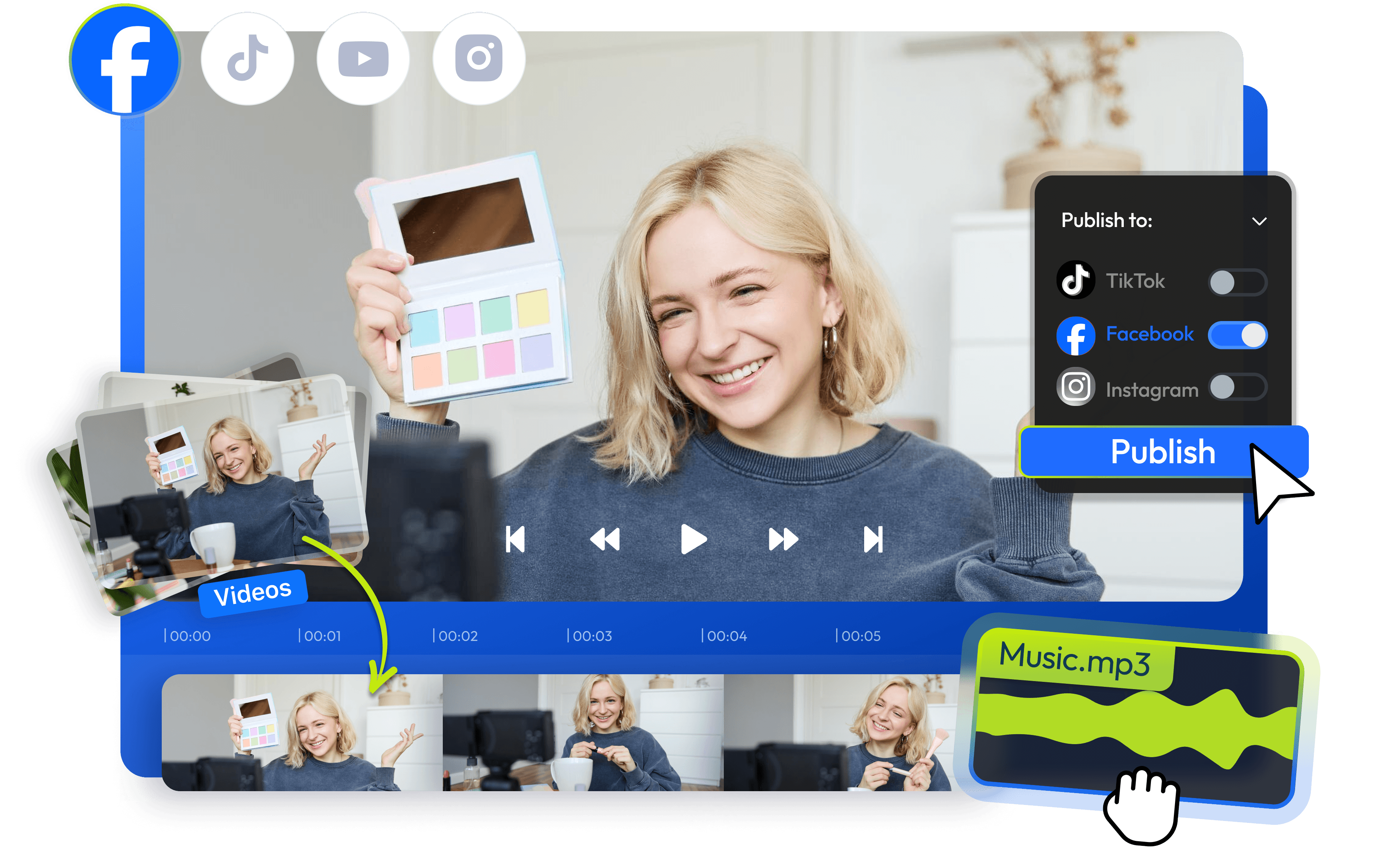Viewport: 1388px width, 868px height.
Task: Select the Instagram circle icon at top
Action: tap(479, 58)
